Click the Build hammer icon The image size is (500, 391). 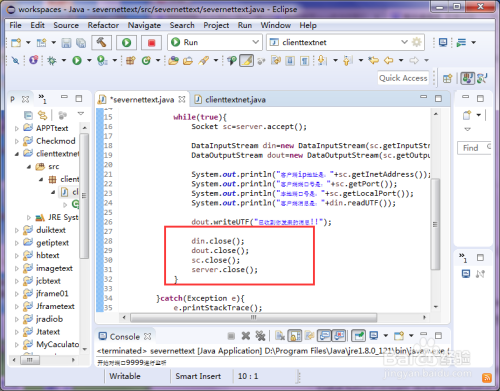point(101,42)
